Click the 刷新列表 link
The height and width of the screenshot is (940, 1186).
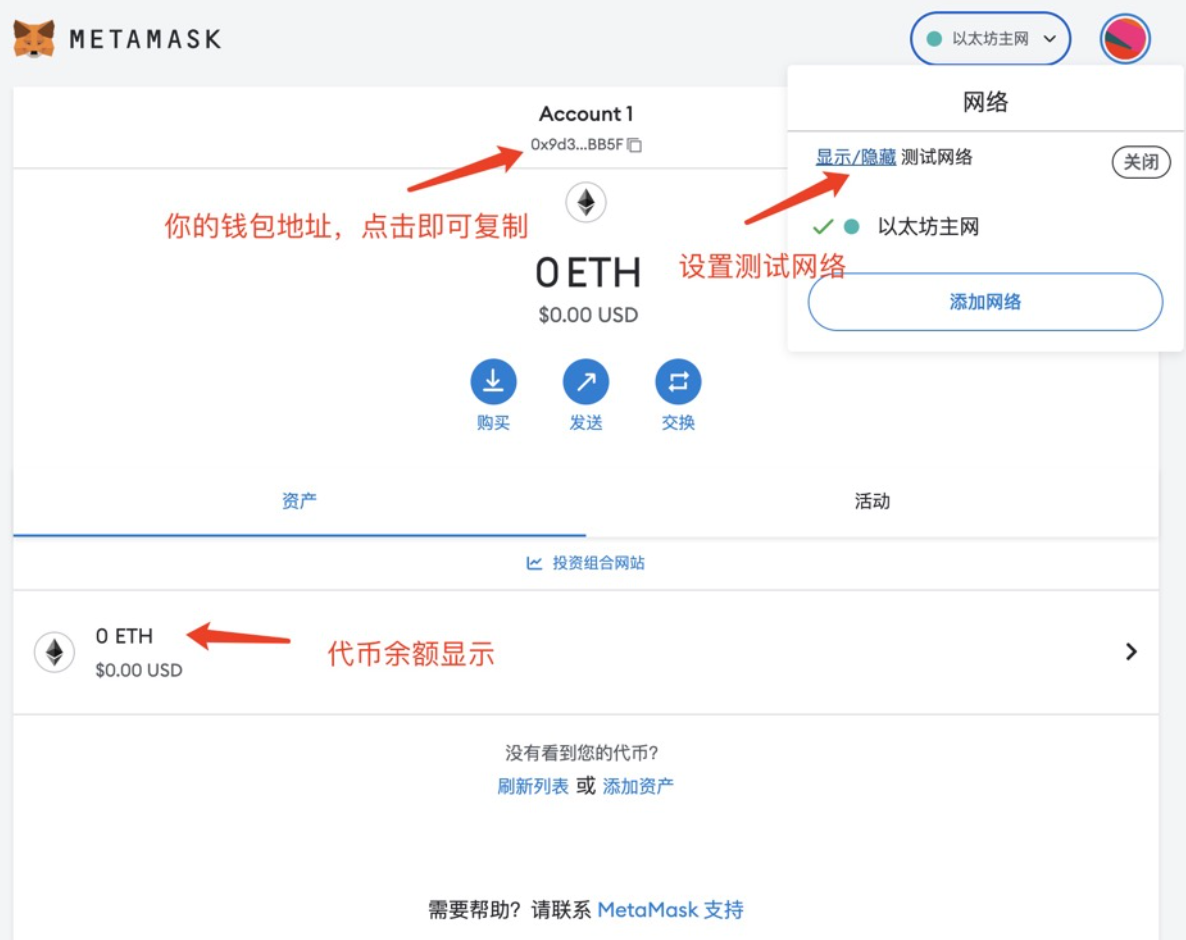(x=532, y=786)
